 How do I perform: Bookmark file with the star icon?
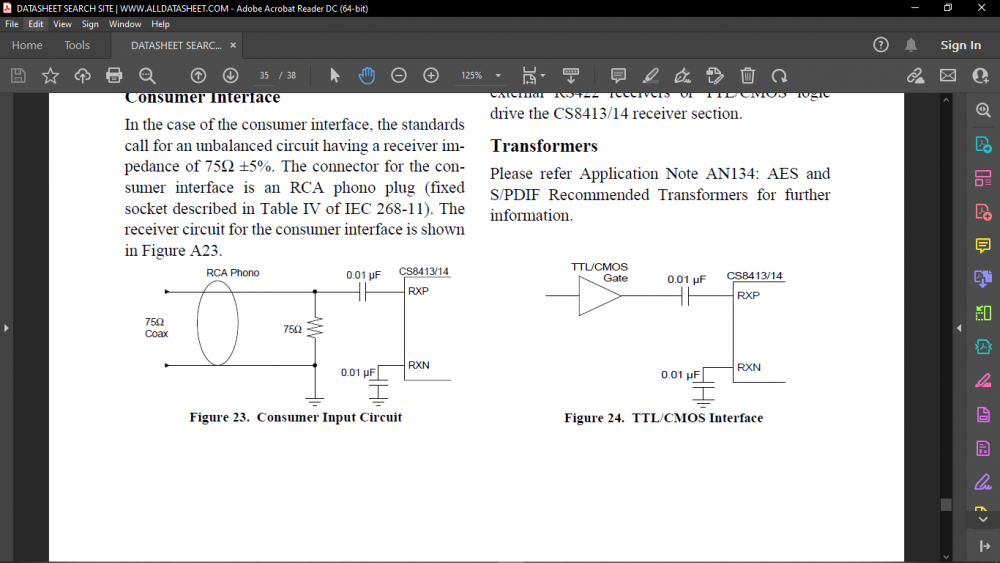click(x=50, y=75)
